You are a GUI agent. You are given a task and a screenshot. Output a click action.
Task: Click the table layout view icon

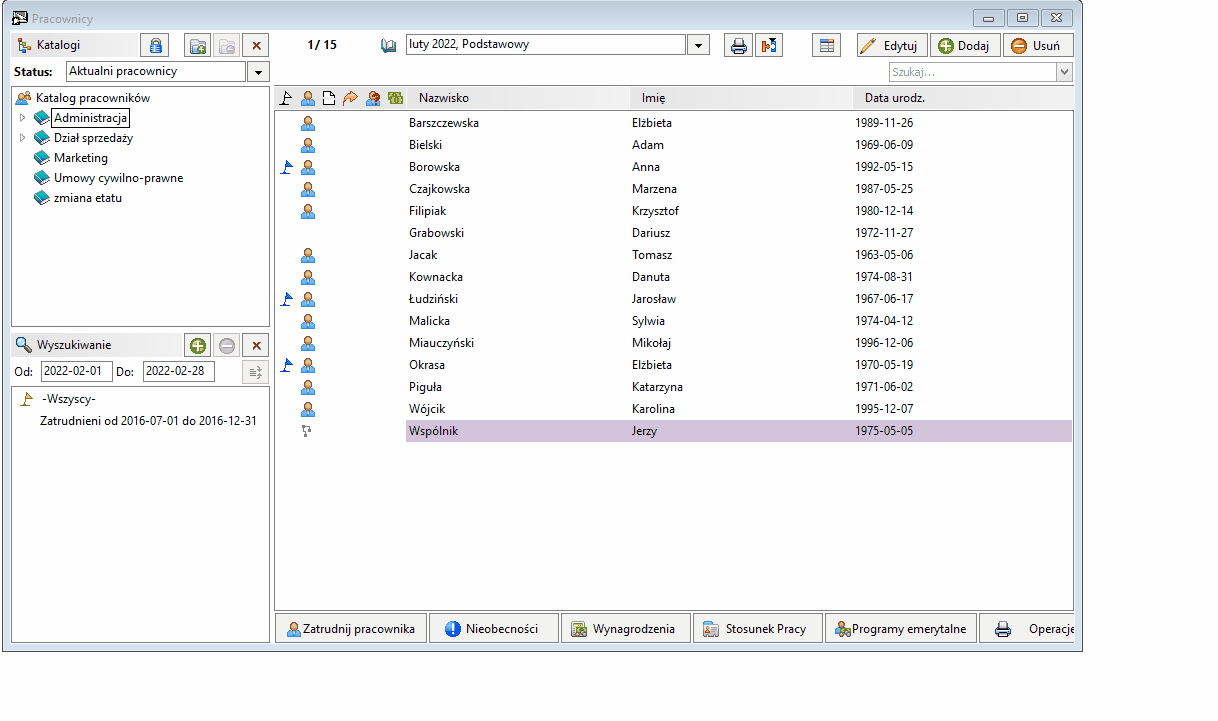tap(826, 45)
